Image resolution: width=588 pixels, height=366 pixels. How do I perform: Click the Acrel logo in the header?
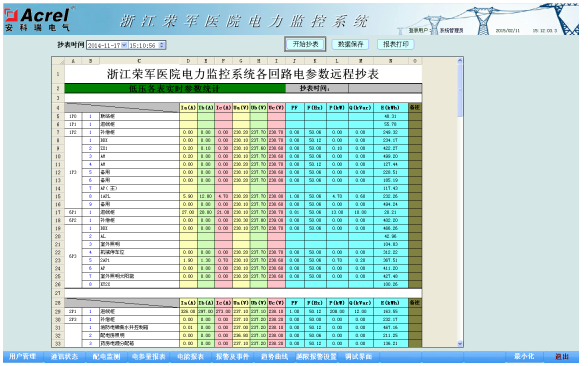[38, 20]
